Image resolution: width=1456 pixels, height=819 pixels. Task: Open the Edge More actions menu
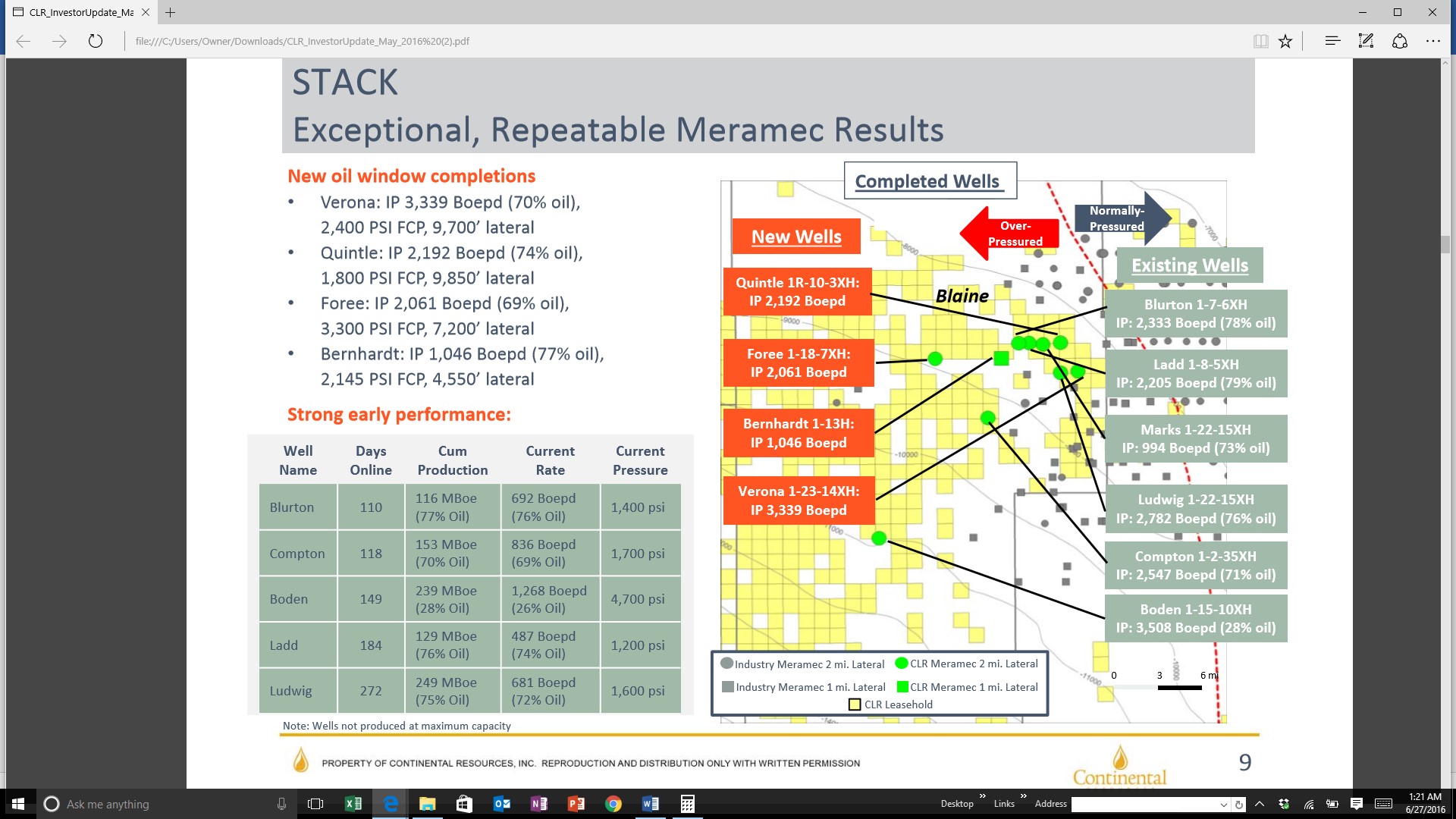pyautogui.click(x=1432, y=41)
